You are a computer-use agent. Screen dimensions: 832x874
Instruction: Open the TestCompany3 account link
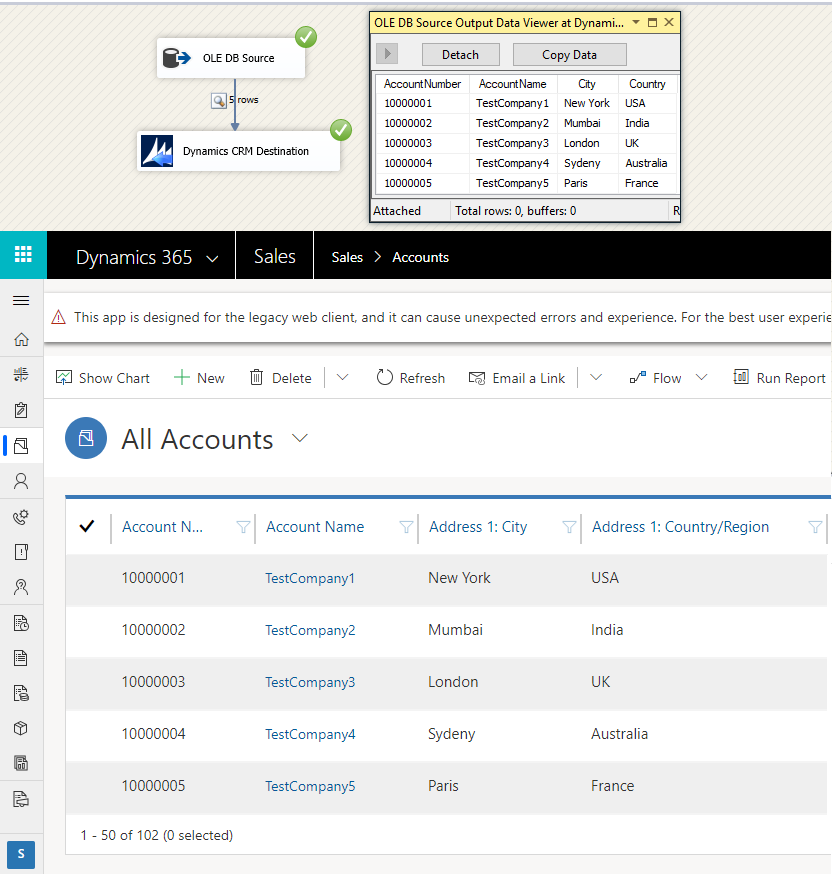pos(310,682)
